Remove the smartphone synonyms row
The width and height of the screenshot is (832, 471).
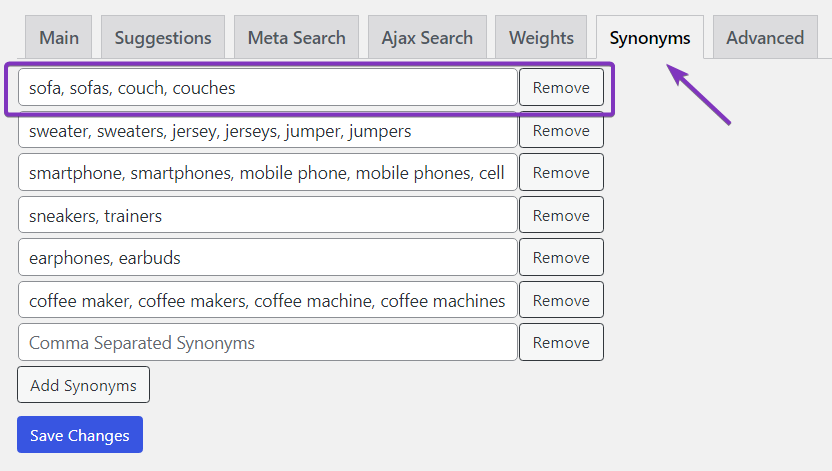[x=561, y=172]
